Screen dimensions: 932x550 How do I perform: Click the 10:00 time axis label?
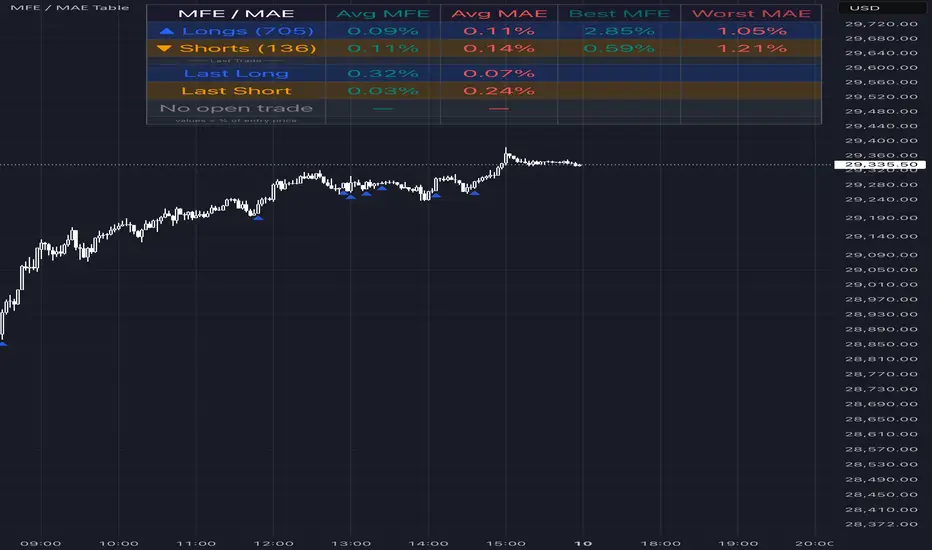(118, 543)
